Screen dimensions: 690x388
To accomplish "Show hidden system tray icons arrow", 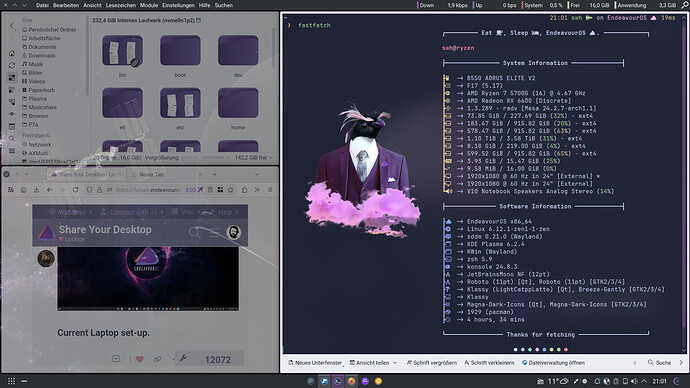I will point(644,381).
